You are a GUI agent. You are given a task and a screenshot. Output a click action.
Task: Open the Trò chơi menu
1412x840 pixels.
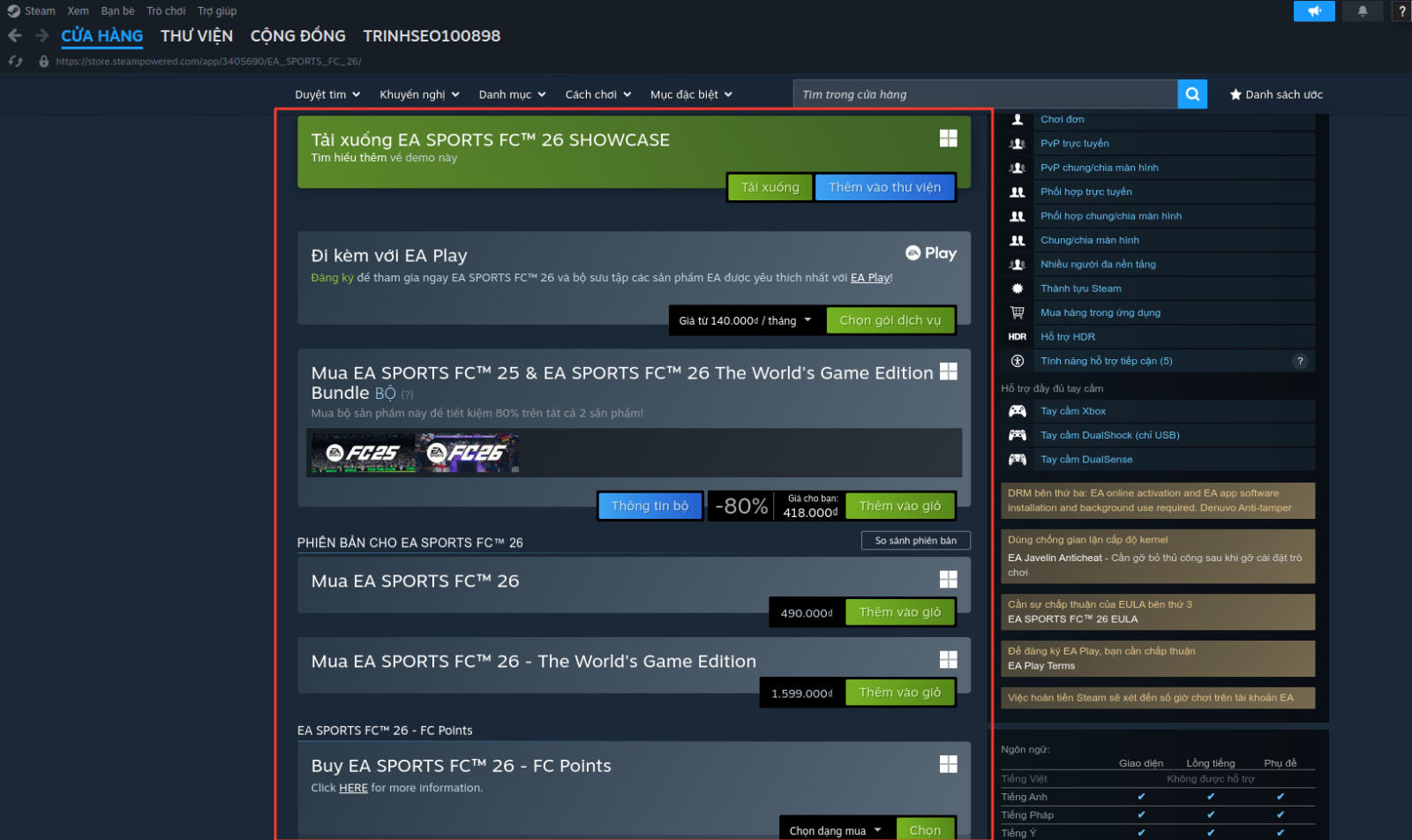coord(166,11)
